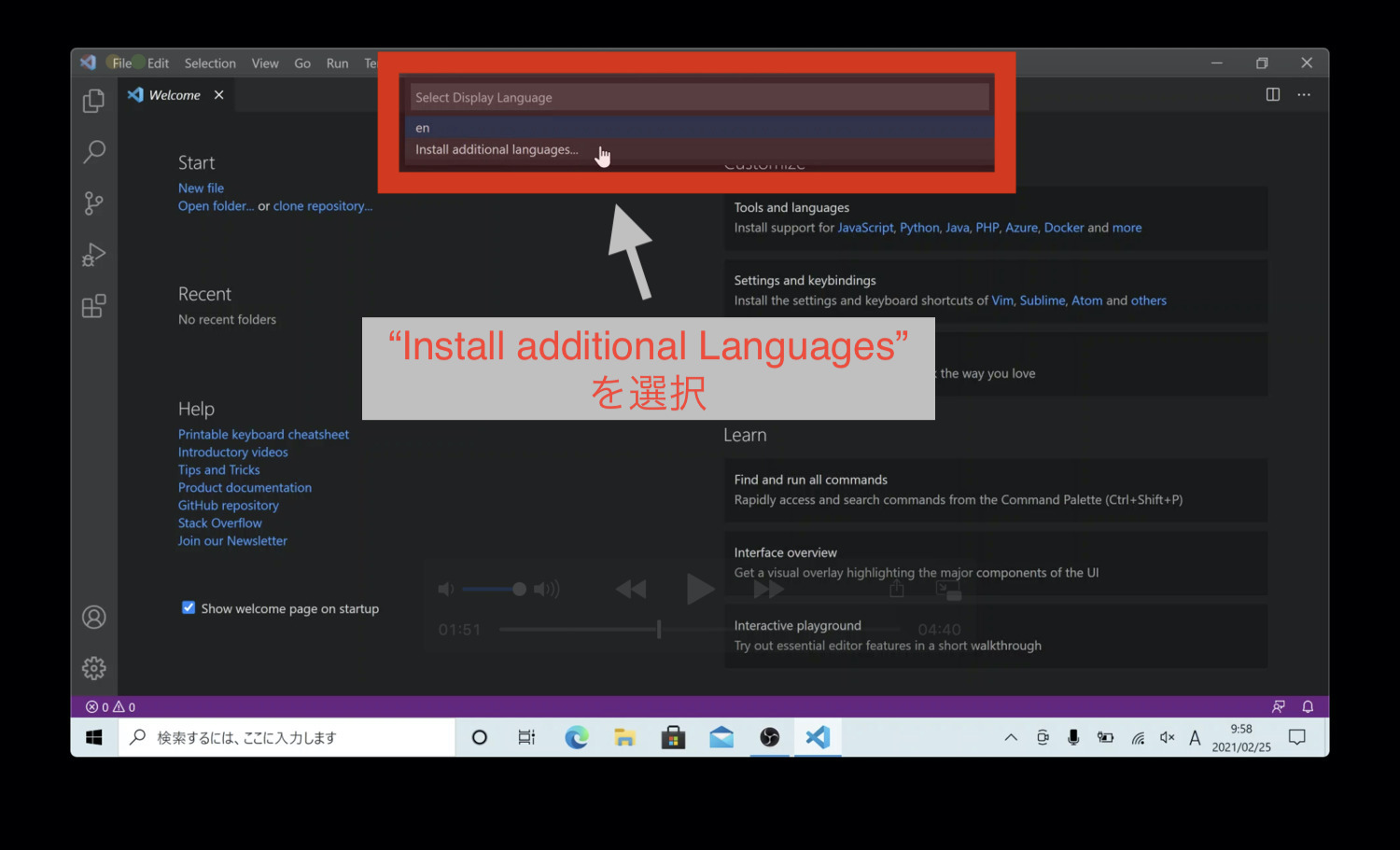This screenshot has width=1400, height=850.
Task: Click the rewind button on the video overlay
Action: [631, 589]
